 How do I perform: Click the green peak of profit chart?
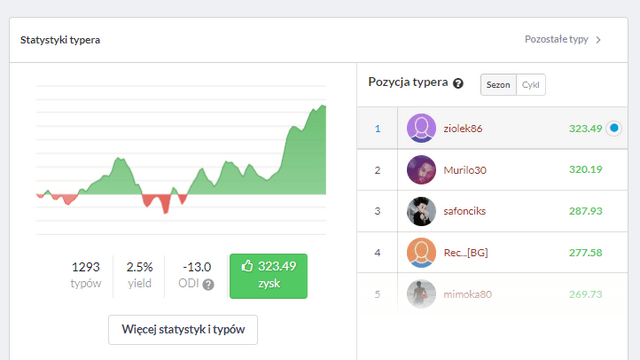pos(322,107)
